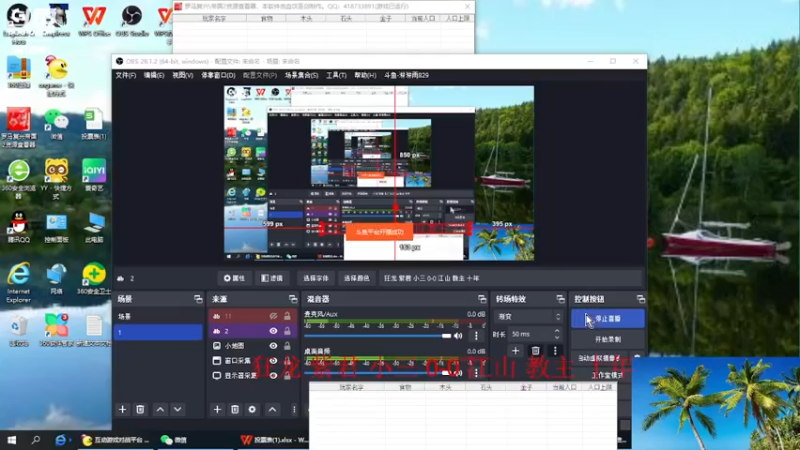
Task: Hide the 窗口采集 source eye icon
Action: 273,361
